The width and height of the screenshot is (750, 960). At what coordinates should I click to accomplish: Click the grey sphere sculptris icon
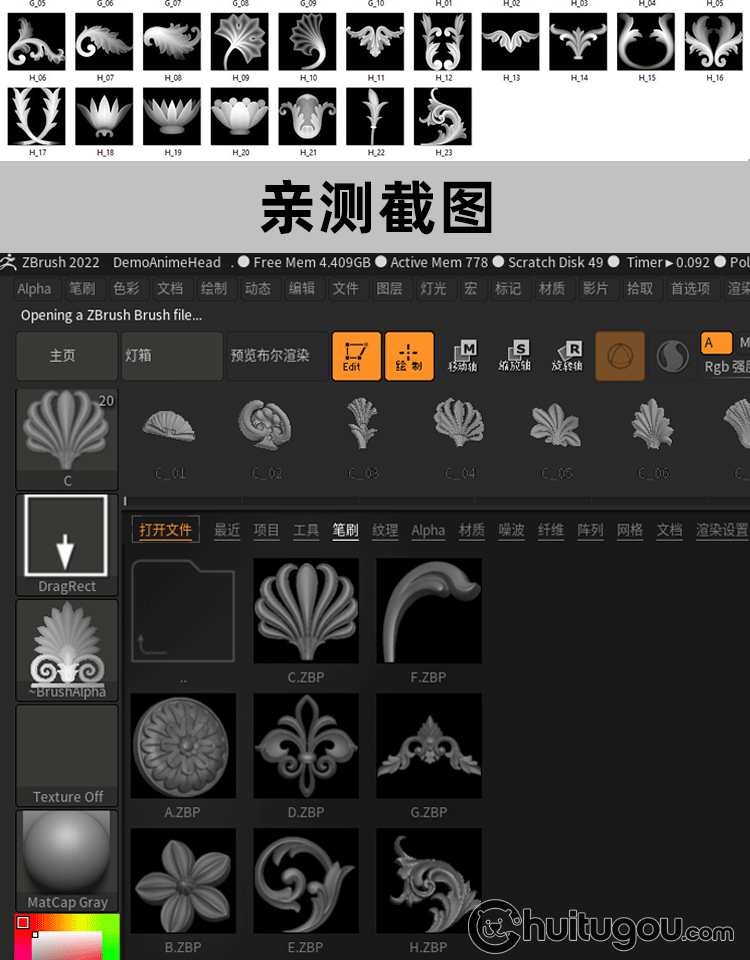(672, 356)
